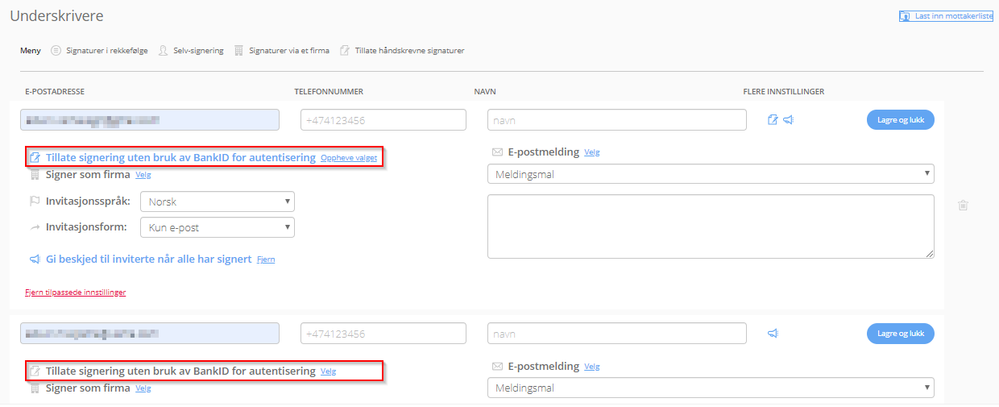Open the Invitasjonsspråk dropdown showing Norsk
This screenshot has height=407, width=999.
coord(217,201)
